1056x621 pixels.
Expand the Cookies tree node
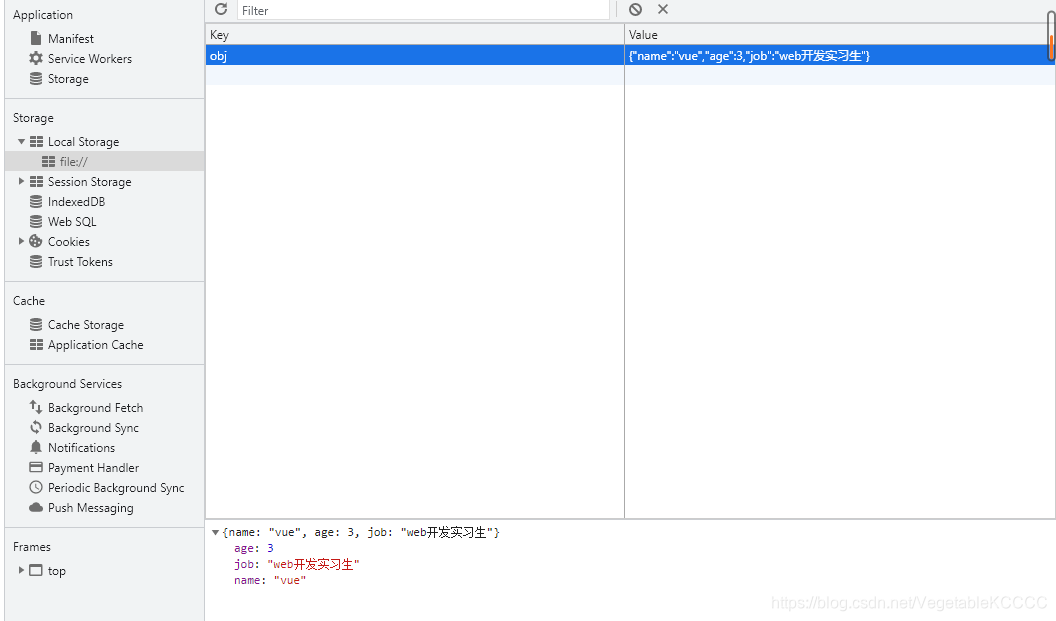[x=21, y=241]
